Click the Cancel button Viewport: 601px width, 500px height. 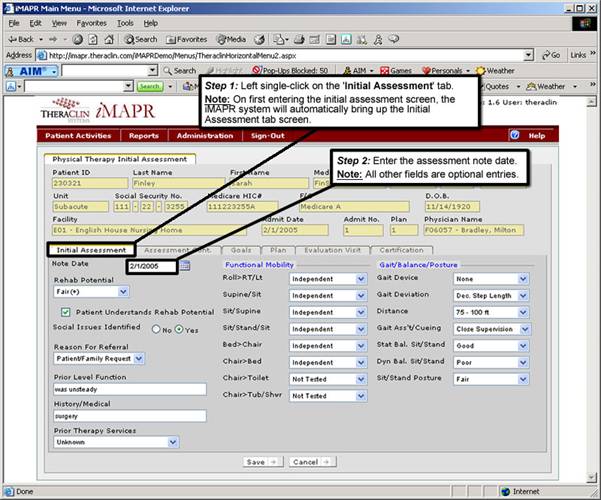[x=312, y=462]
